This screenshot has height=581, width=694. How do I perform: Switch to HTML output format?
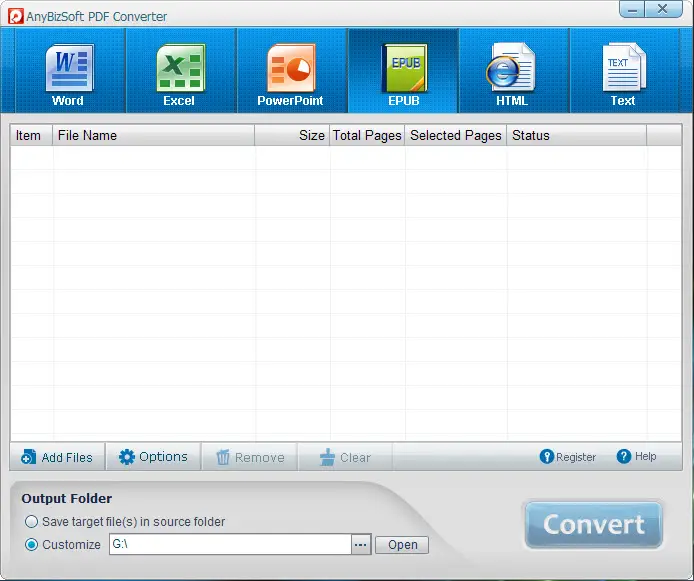pyautogui.click(x=513, y=71)
